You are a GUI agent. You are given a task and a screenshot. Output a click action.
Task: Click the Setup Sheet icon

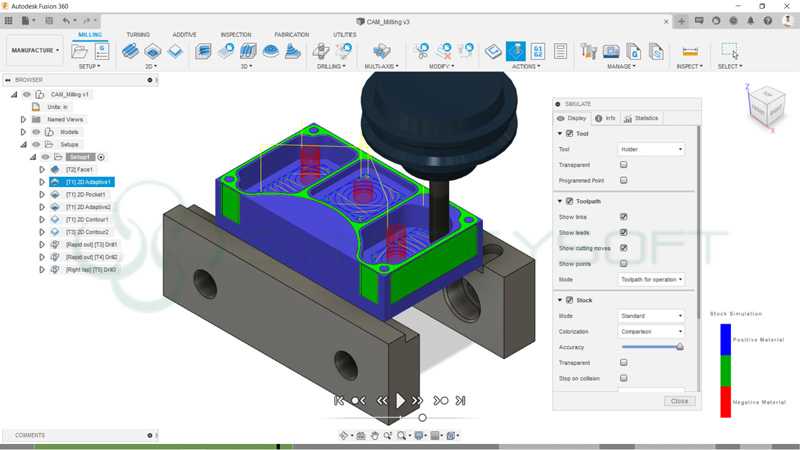coord(560,51)
